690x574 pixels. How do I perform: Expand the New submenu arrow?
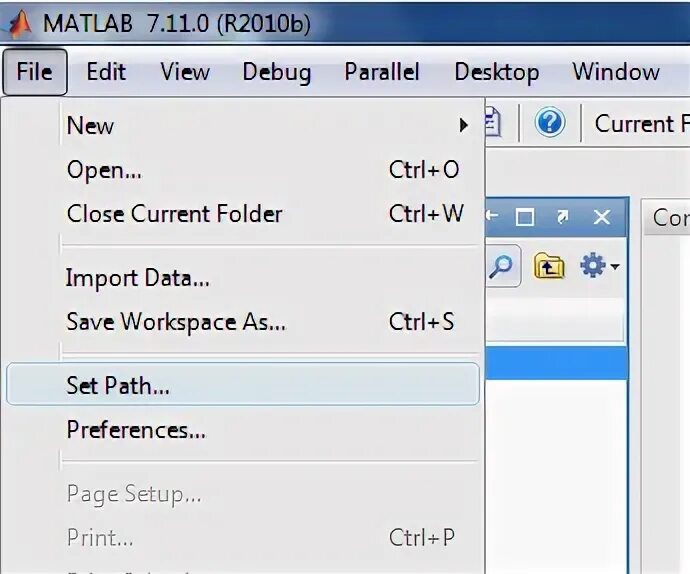tap(463, 125)
